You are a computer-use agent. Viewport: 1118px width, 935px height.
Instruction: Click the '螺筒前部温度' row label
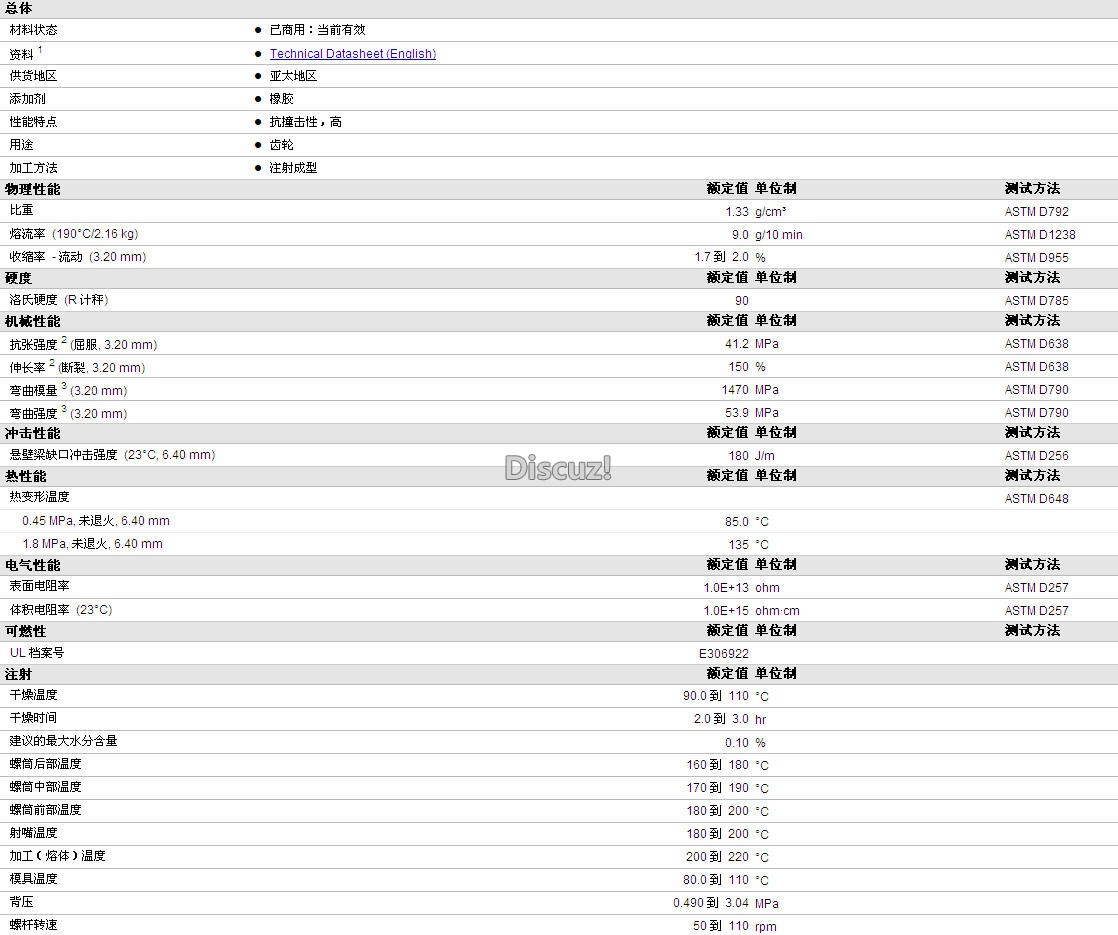pyautogui.click(x=46, y=809)
